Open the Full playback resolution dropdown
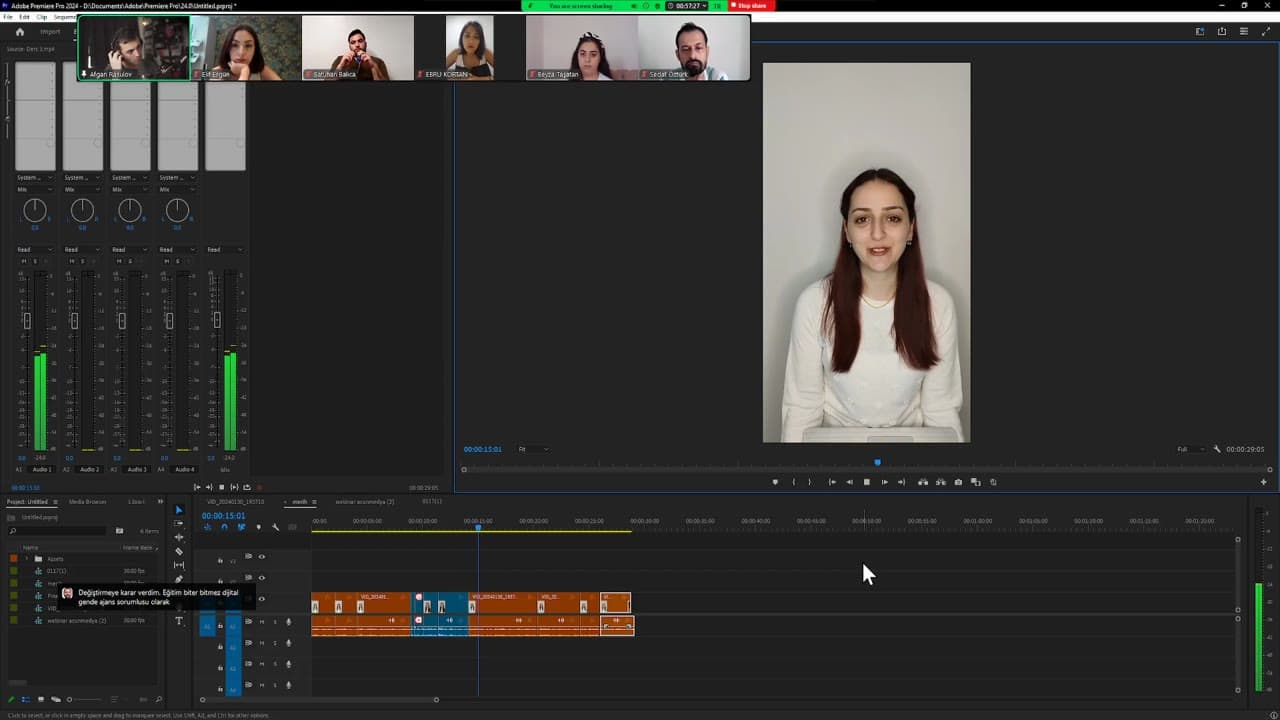This screenshot has height=720, width=1280. pos(1190,449)
